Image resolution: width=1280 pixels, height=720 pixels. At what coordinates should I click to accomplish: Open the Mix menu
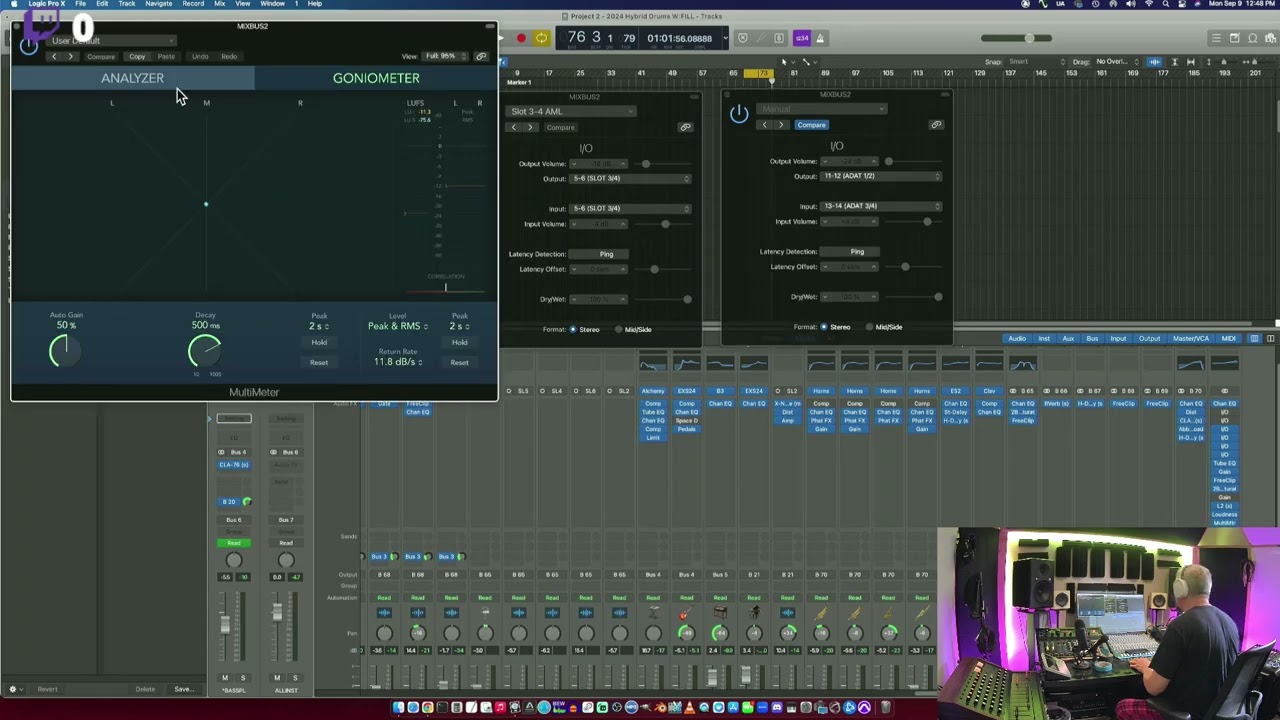219,4
